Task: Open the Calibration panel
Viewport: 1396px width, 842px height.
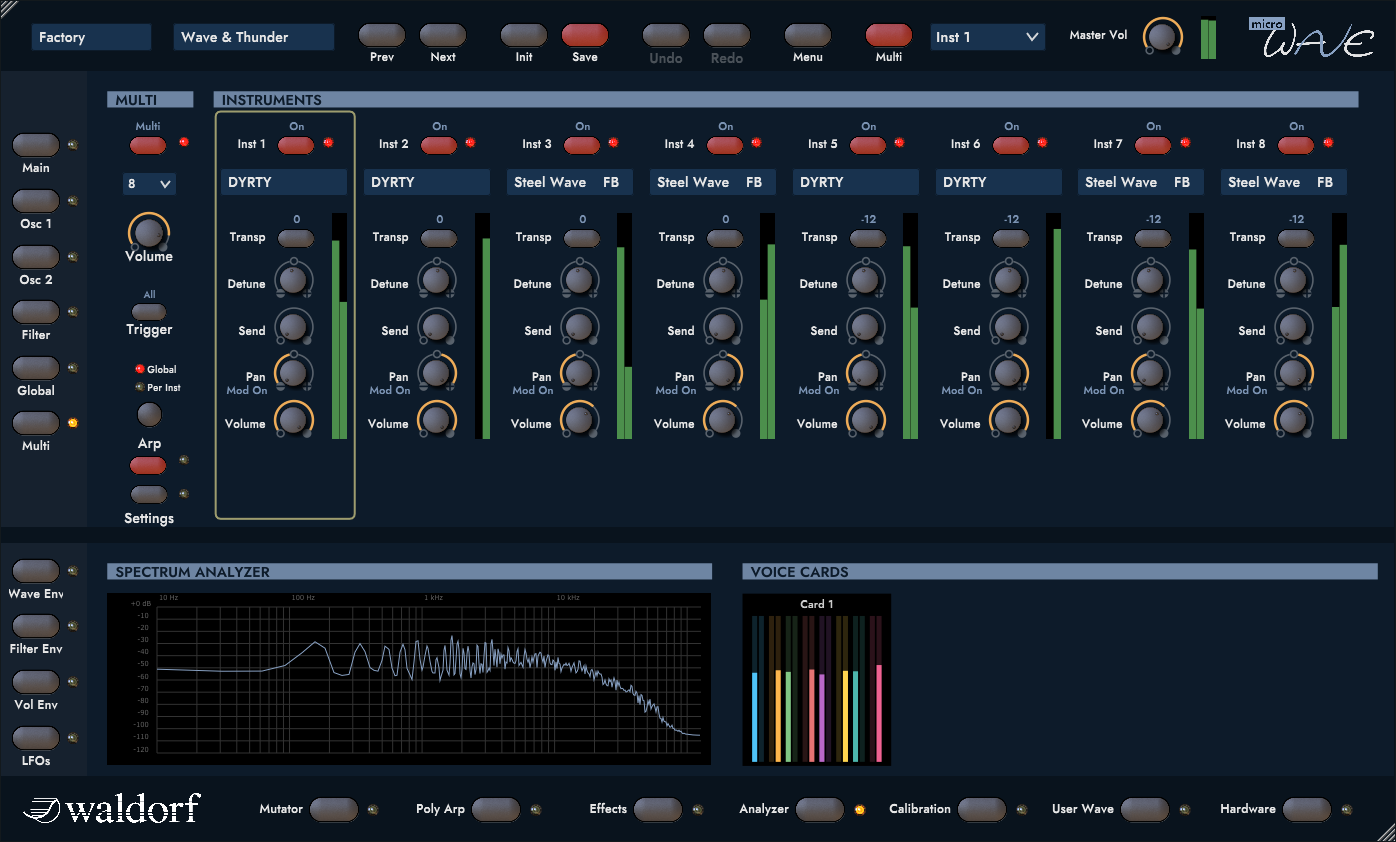Action: (x=982, y=809)
